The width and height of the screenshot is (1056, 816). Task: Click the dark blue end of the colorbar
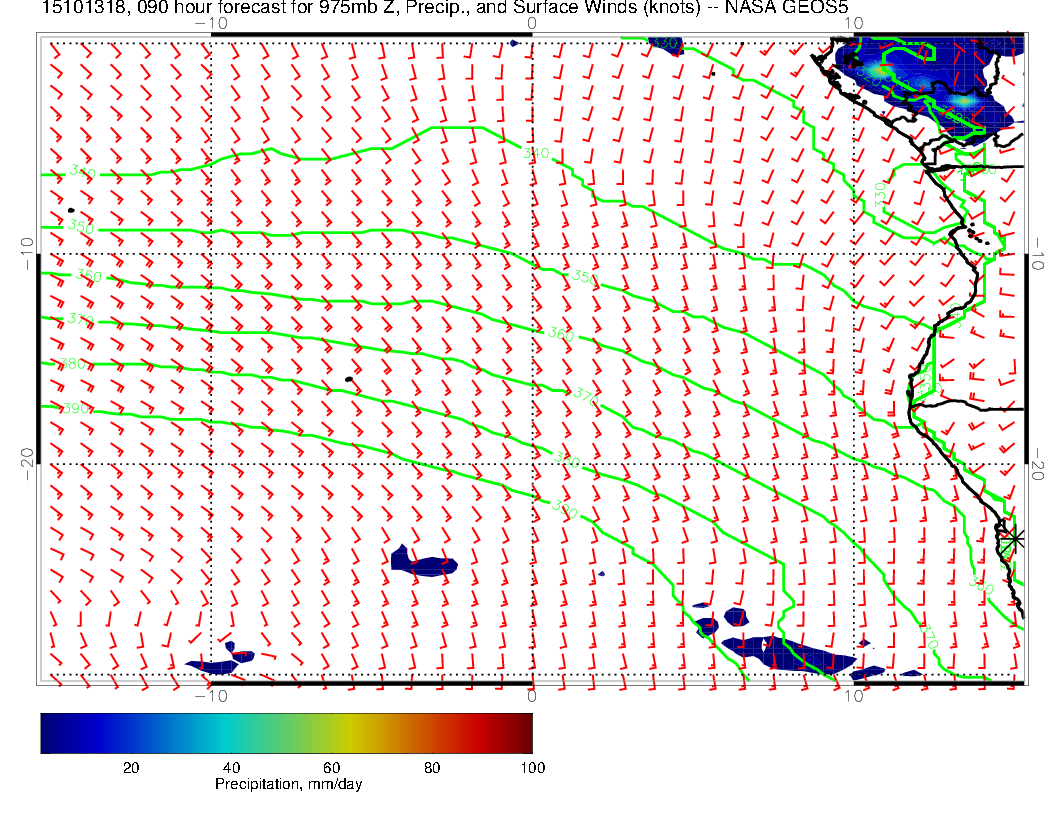pos(48,732)
